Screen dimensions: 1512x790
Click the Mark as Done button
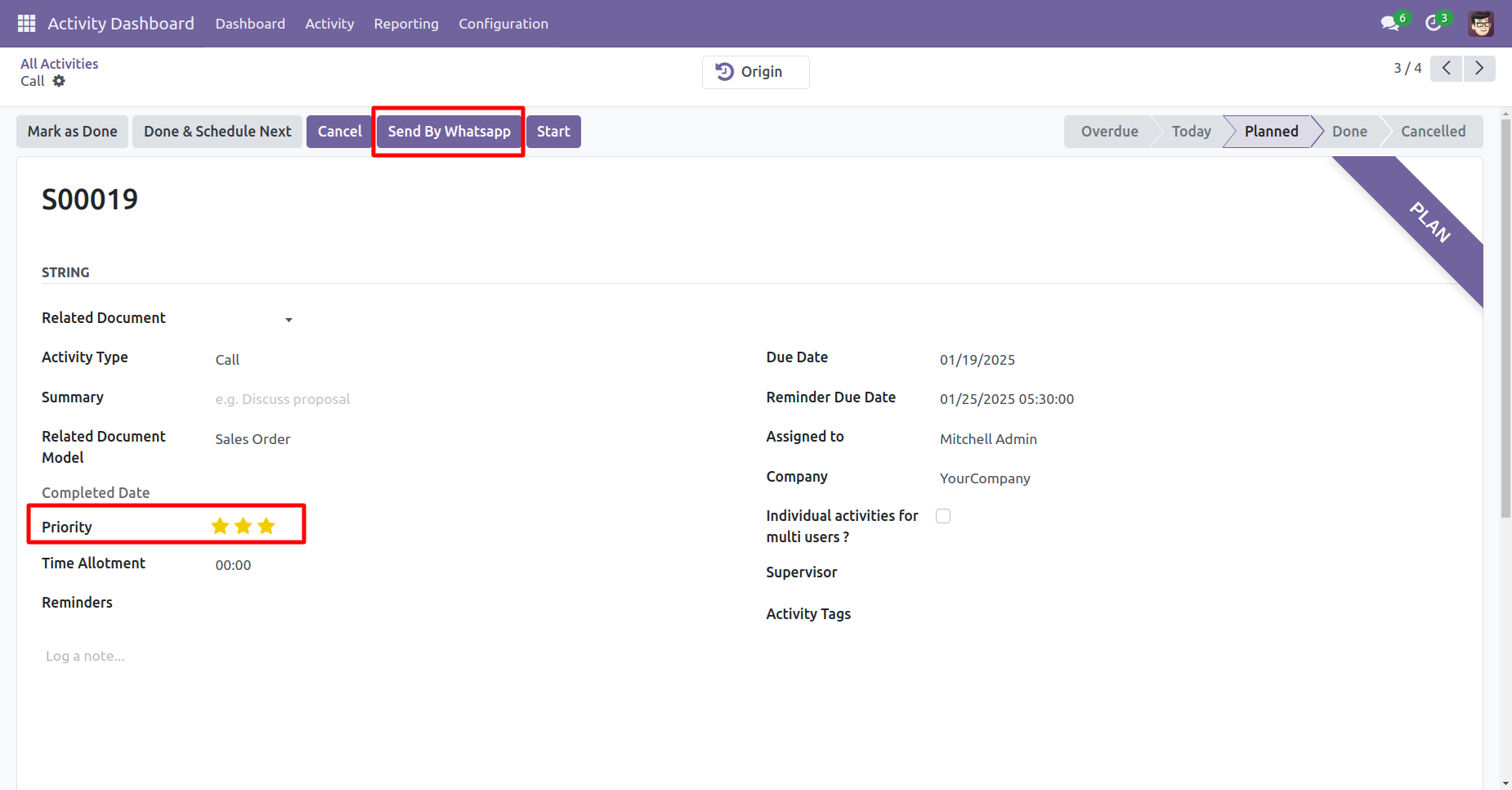[73, 132]
